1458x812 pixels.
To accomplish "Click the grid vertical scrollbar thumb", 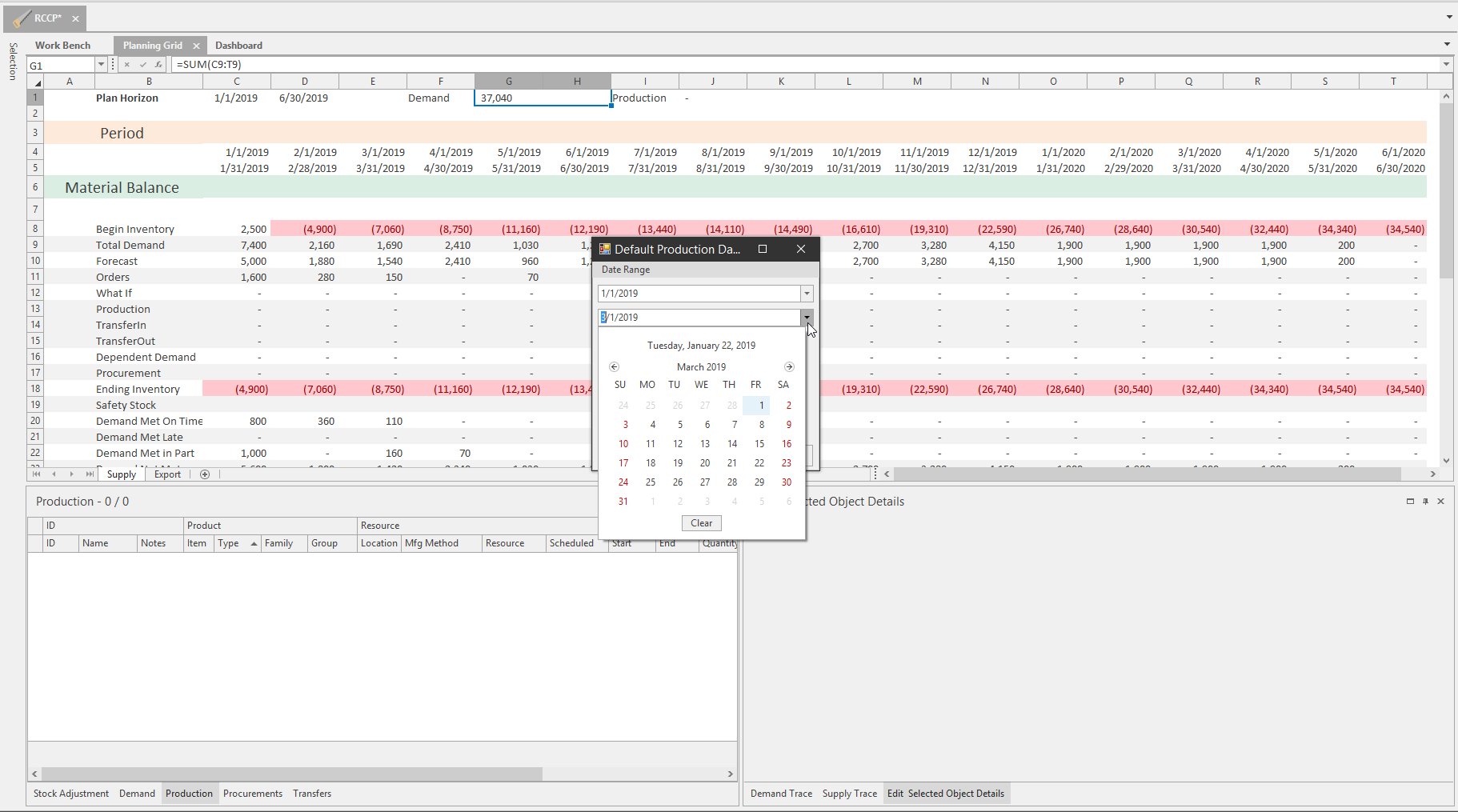I will pos(1445,191).
